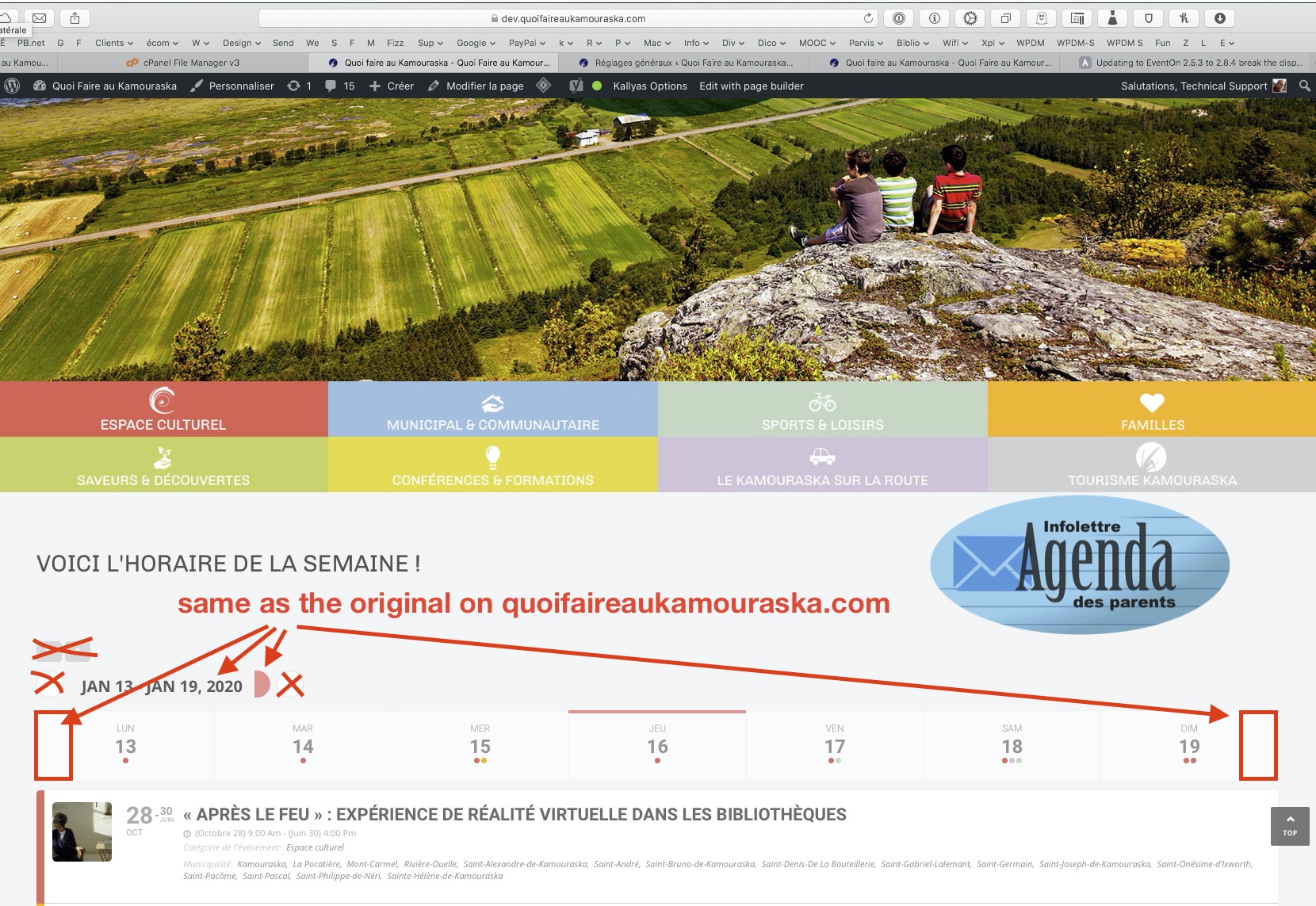Click the Yoast SEO icon in admin bar
The height and width of the screenshot is (906, 1316).
[576, 86]
